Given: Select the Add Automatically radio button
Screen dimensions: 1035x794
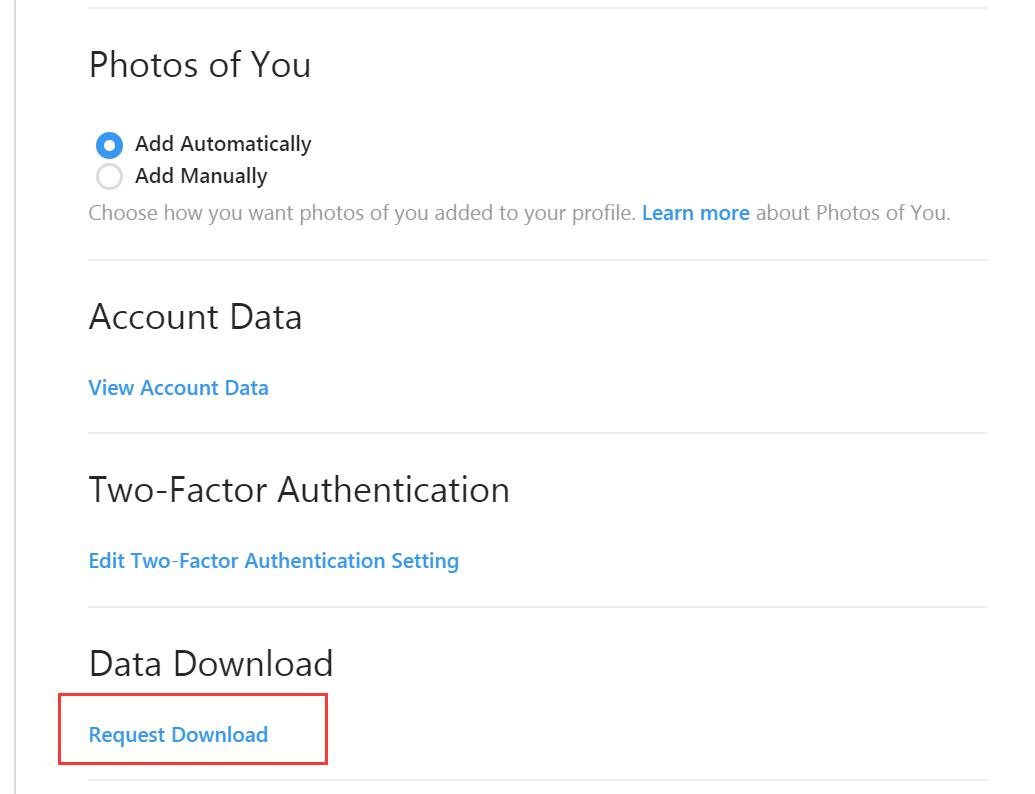Looking at the screenshot, I should (x=109, y=145).
